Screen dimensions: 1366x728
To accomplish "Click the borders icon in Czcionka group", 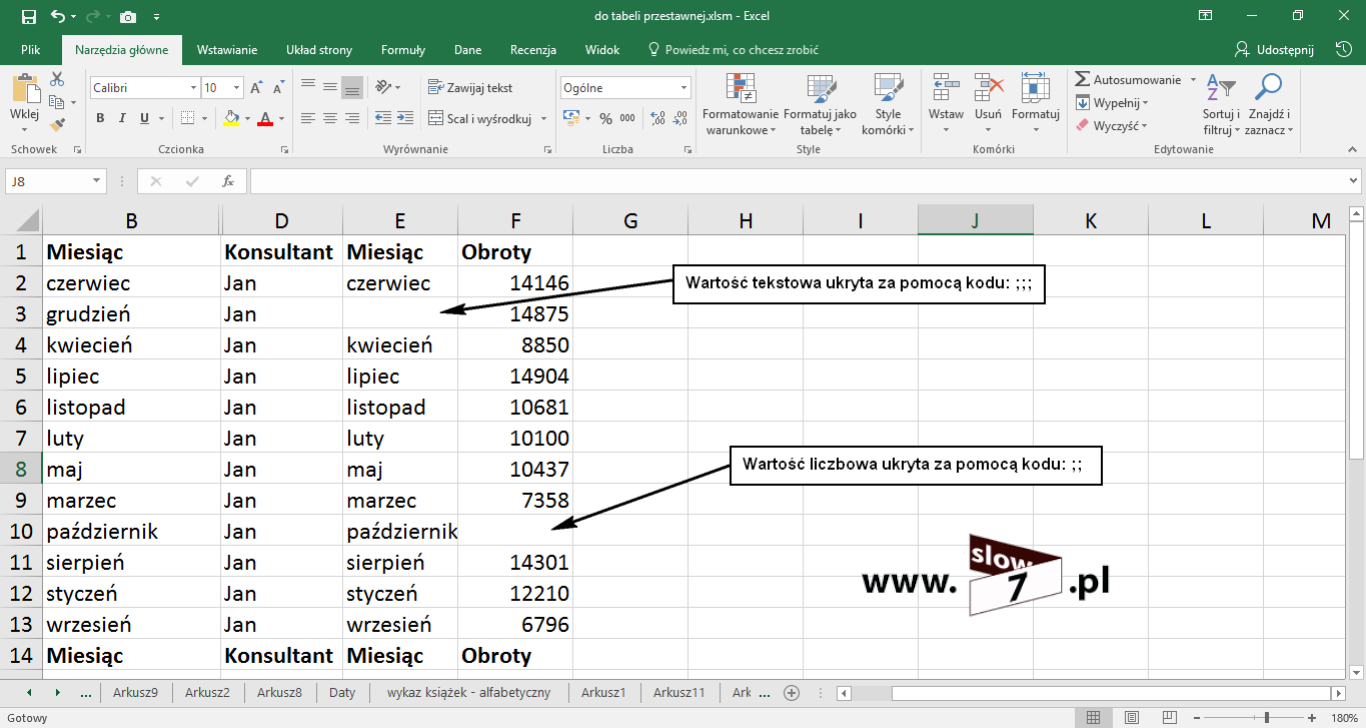I will 187,118.
